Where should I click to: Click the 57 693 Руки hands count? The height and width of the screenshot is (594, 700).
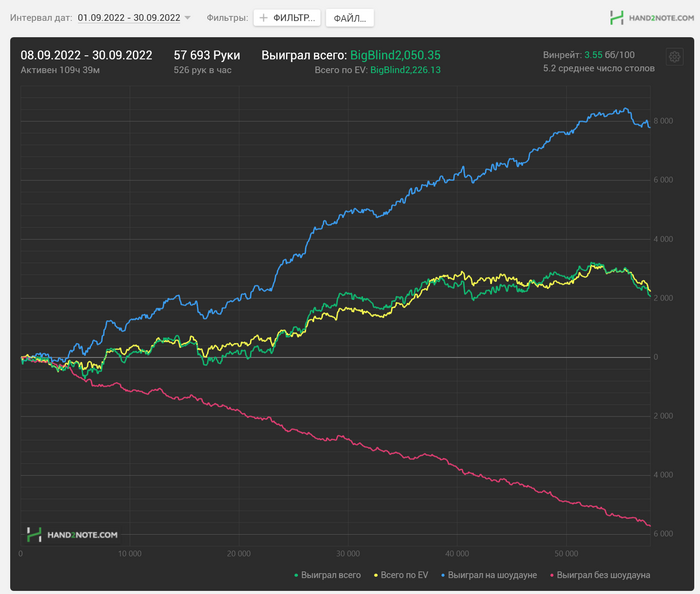coord(207,55)
